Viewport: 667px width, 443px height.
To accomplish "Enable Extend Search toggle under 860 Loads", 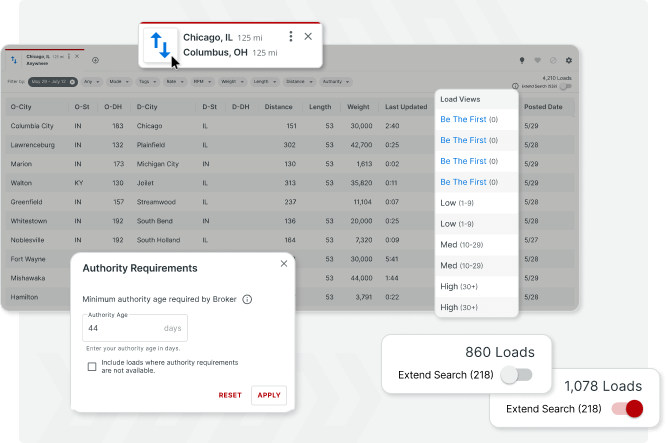I will click(x=516, y=375).
